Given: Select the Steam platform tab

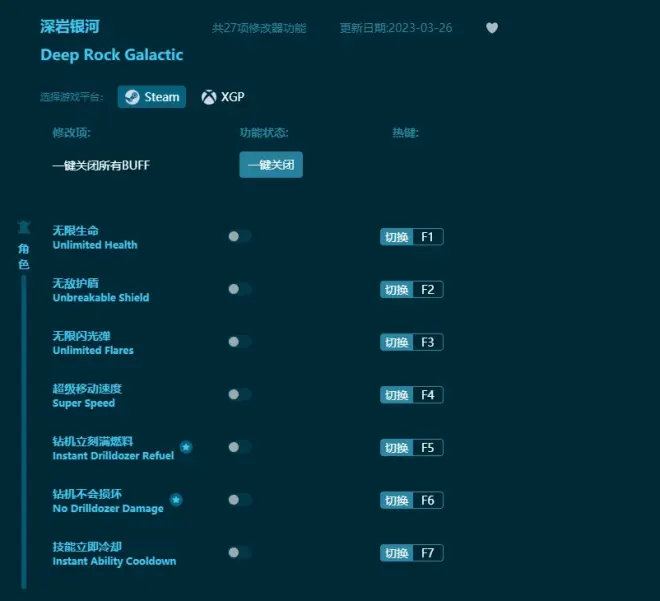Looking at the screenshot, I should point(152,97).
